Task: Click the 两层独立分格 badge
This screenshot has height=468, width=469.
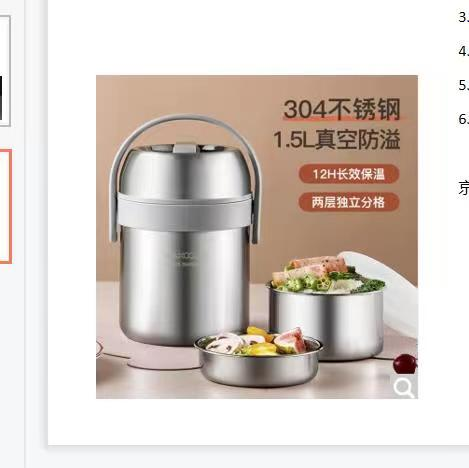Action: pyautogui.click(x=349, y=202)
